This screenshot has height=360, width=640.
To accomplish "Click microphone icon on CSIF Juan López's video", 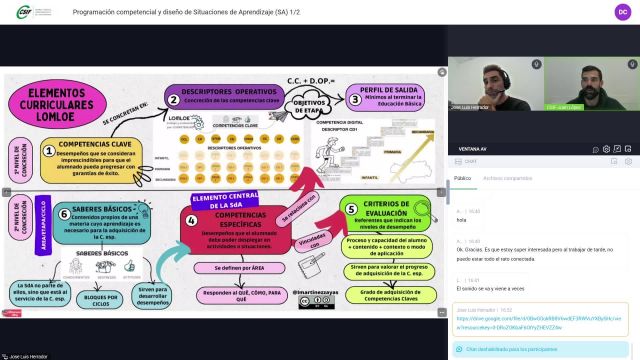I will pyautogui.click(x=632, y=64).
